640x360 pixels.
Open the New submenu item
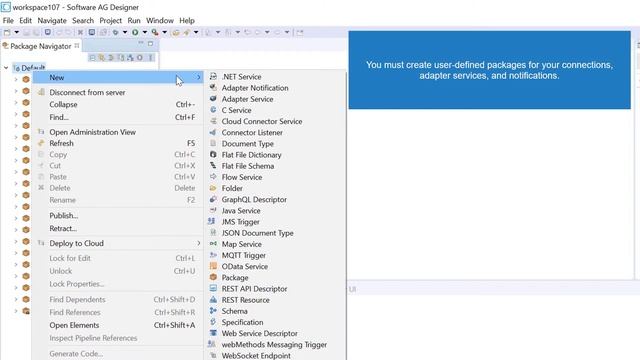point(118,78)
